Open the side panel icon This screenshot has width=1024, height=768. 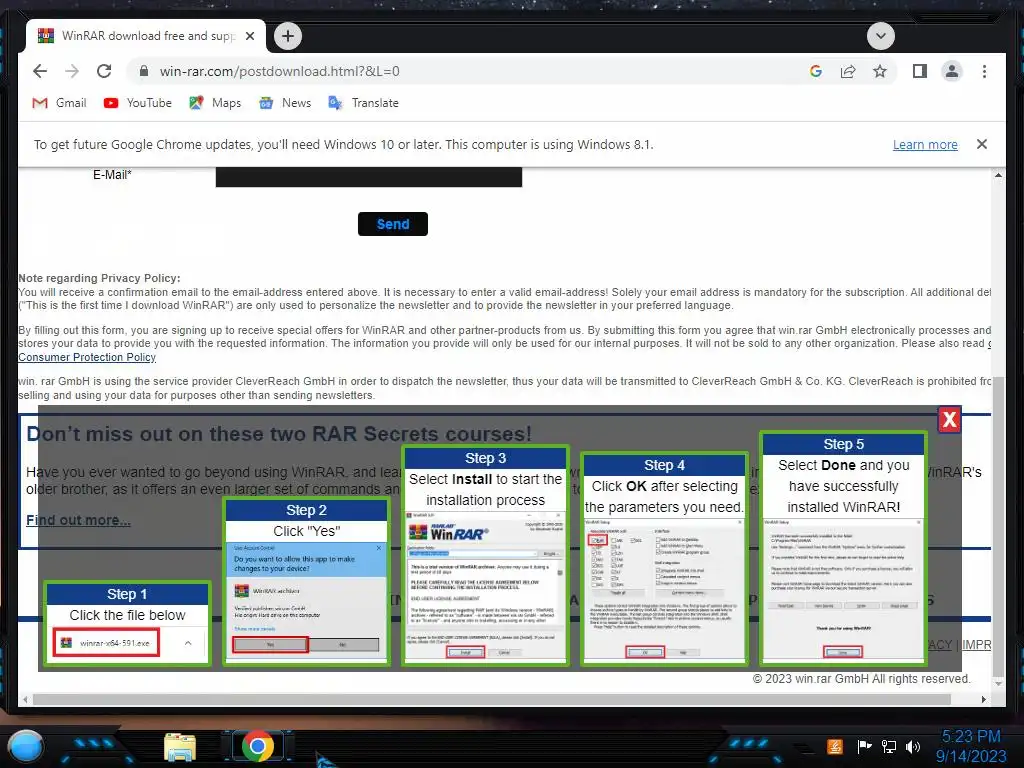tap(920, 71)
